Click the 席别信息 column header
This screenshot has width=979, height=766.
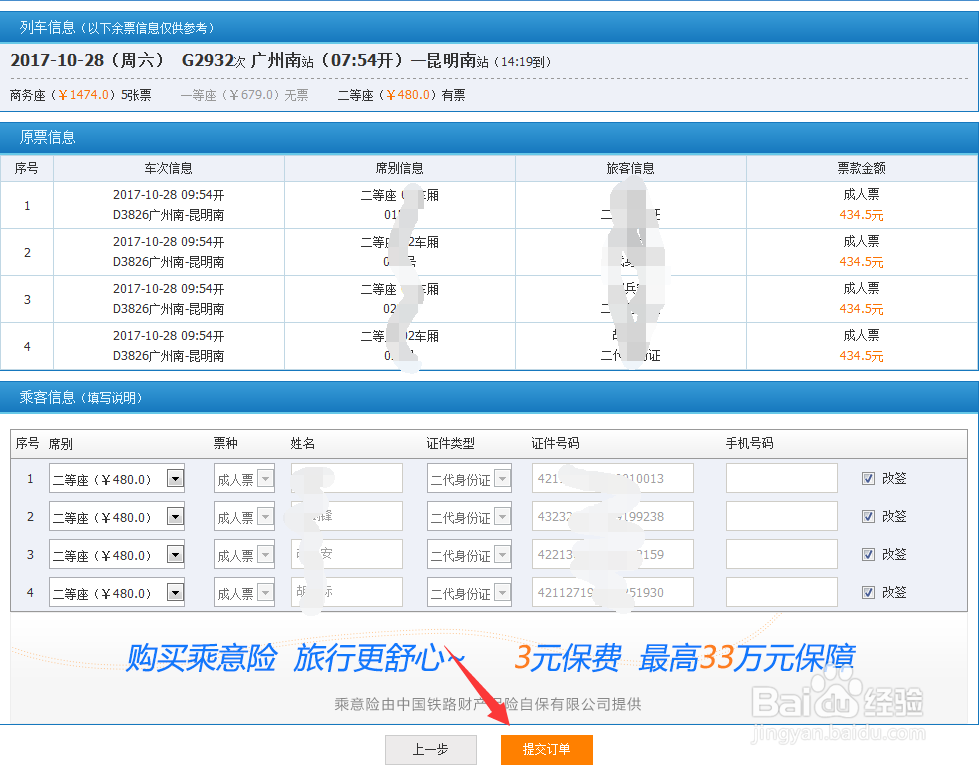[400, 168]
